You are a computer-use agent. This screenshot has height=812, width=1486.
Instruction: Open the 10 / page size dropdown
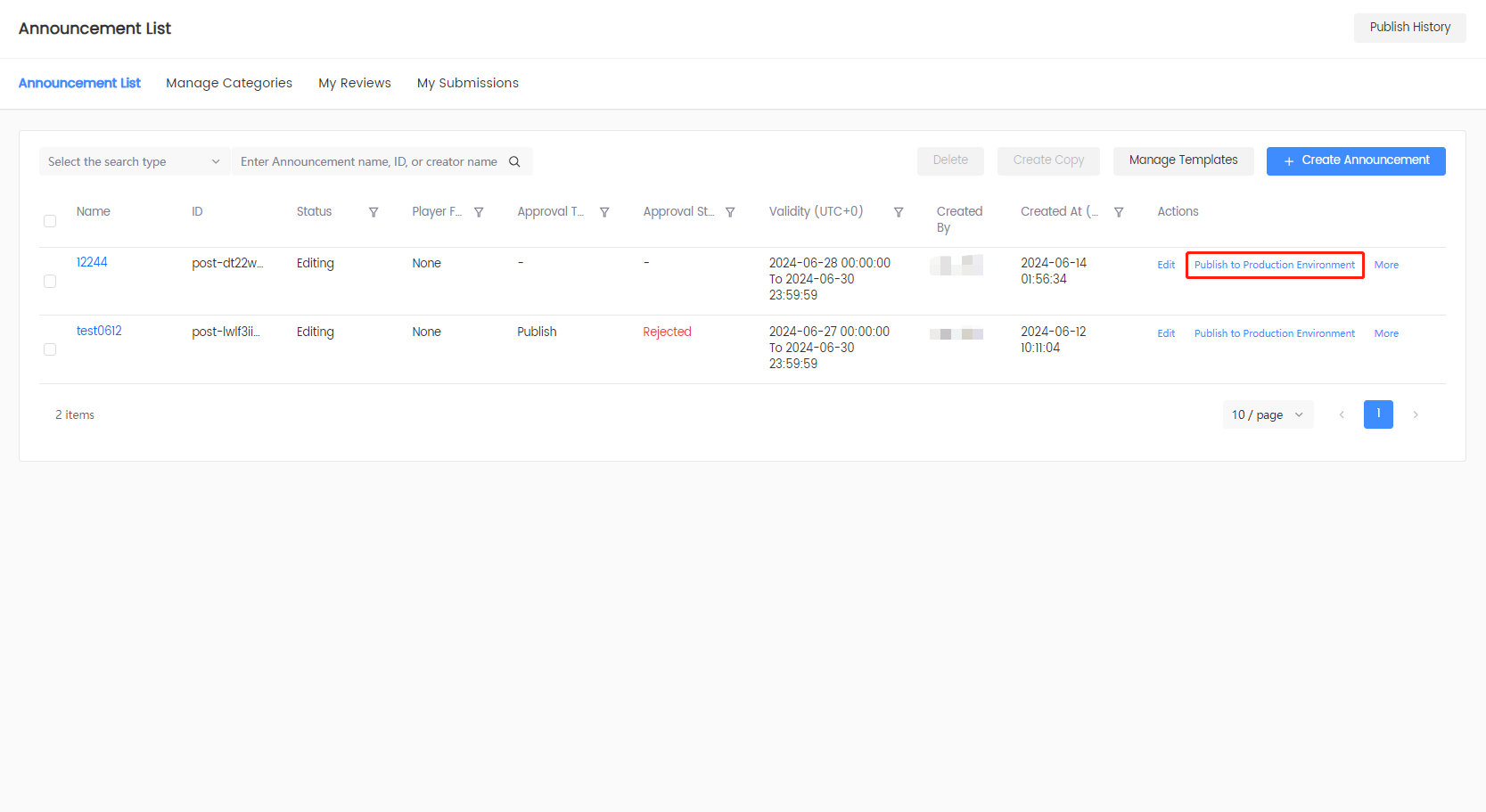click(1267, 414)
